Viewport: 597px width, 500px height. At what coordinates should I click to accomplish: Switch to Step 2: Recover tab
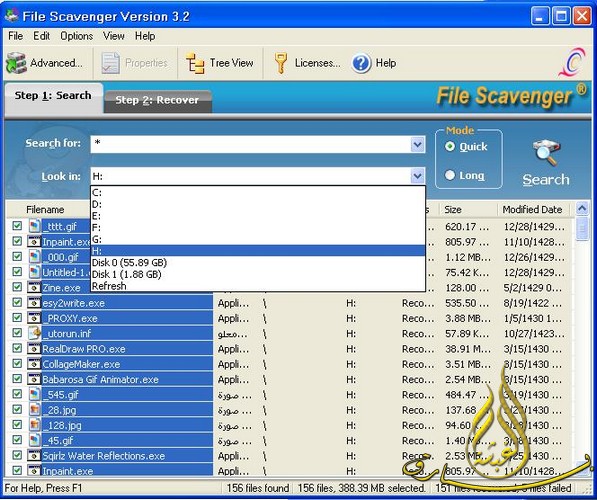pos(157,100)
